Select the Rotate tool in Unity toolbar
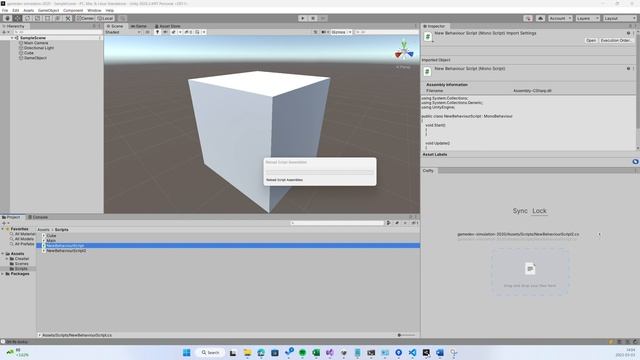This screenshot has height=360, width=640. pyautogui.click(x=27, y=18)
